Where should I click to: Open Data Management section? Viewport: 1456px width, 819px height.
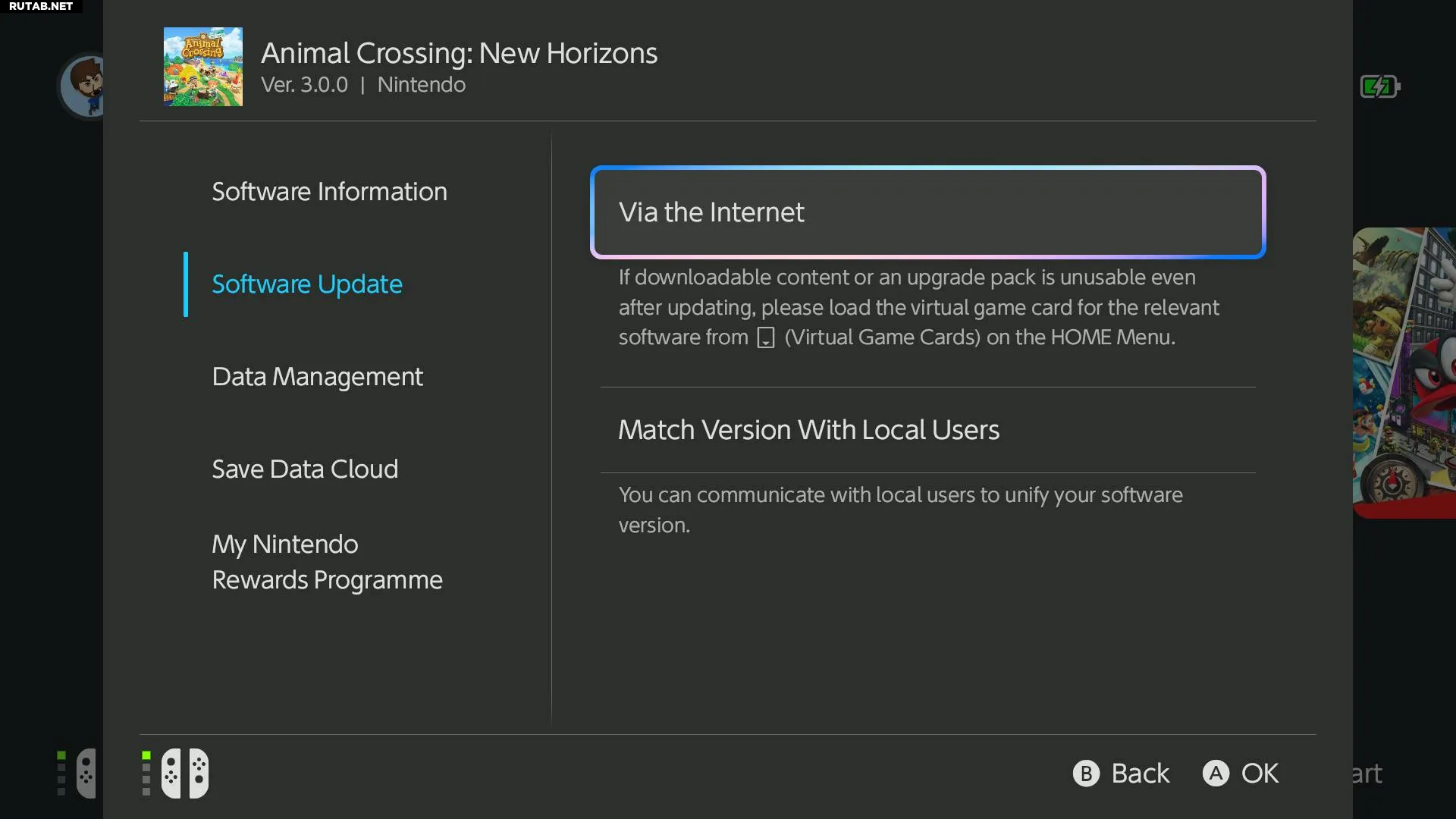tap(317, 377)
